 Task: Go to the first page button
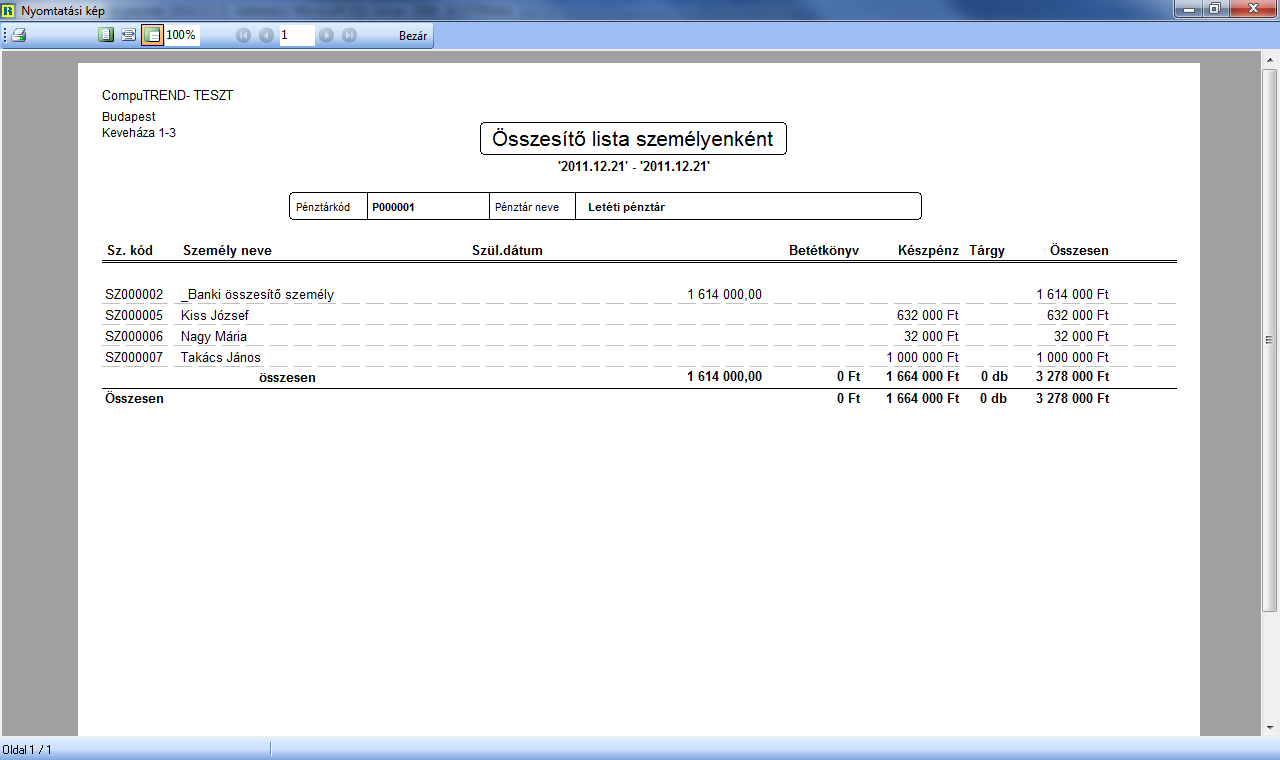point(244,35)
